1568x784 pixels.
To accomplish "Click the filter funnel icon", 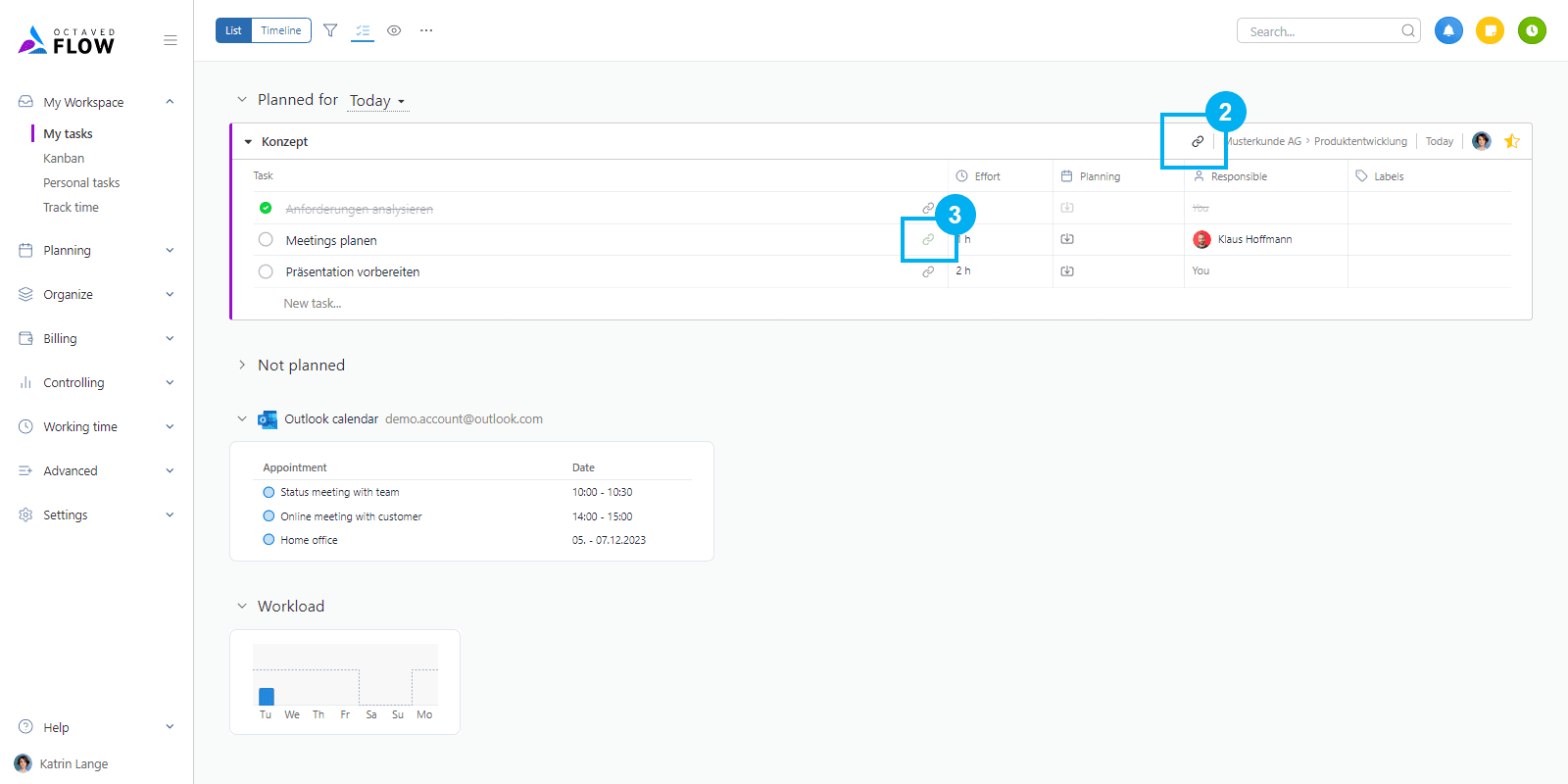I will tap(330, 30).
